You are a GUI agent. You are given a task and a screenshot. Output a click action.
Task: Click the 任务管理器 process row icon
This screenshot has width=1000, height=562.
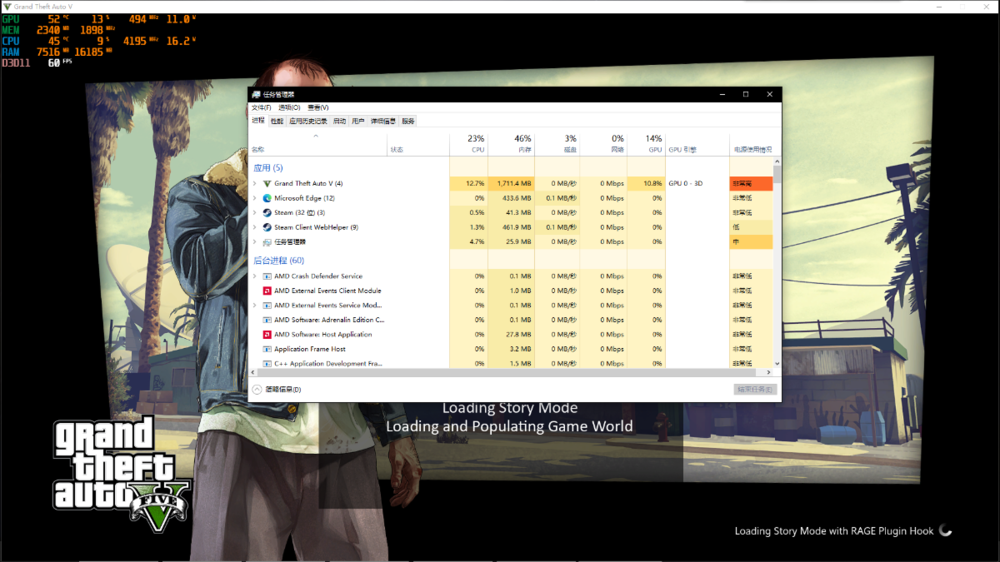pyautogui.click(x=267, y=242)
